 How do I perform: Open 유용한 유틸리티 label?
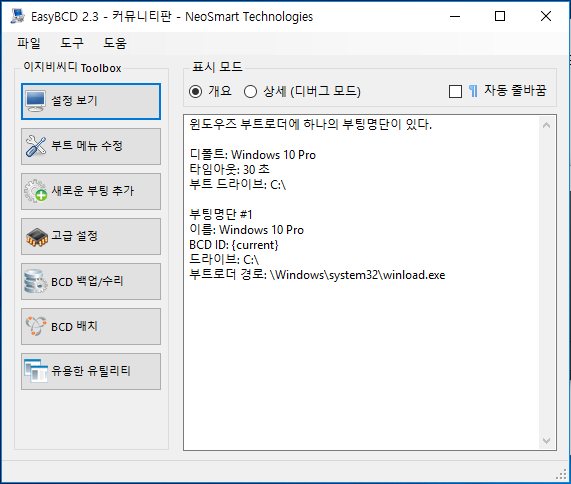91,371
